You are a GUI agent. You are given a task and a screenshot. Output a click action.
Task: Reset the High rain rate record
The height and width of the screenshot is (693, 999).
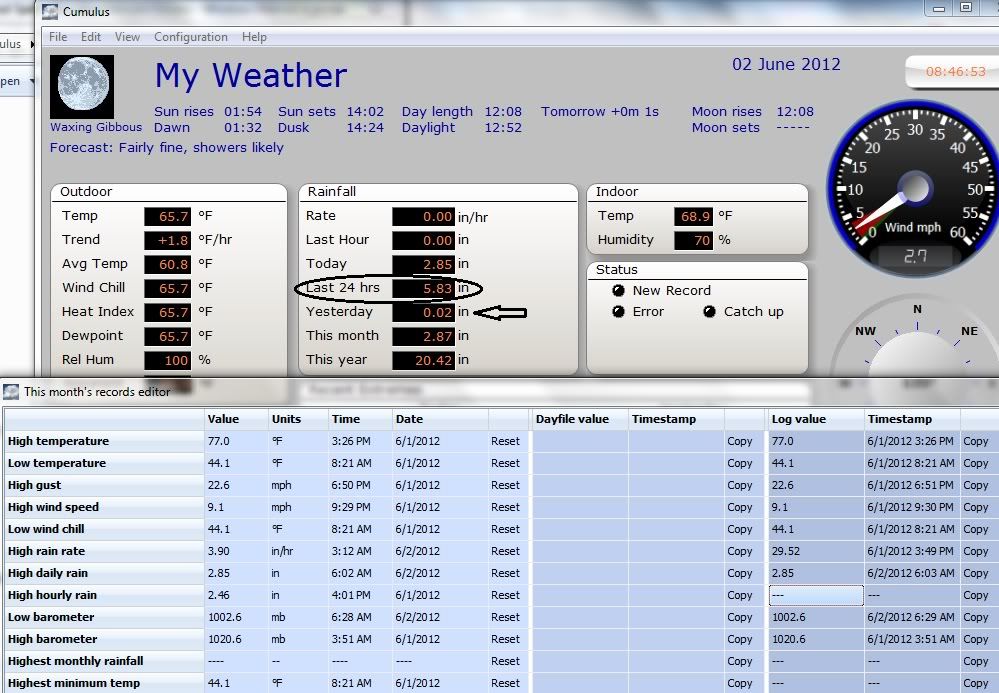pos(505,551)
